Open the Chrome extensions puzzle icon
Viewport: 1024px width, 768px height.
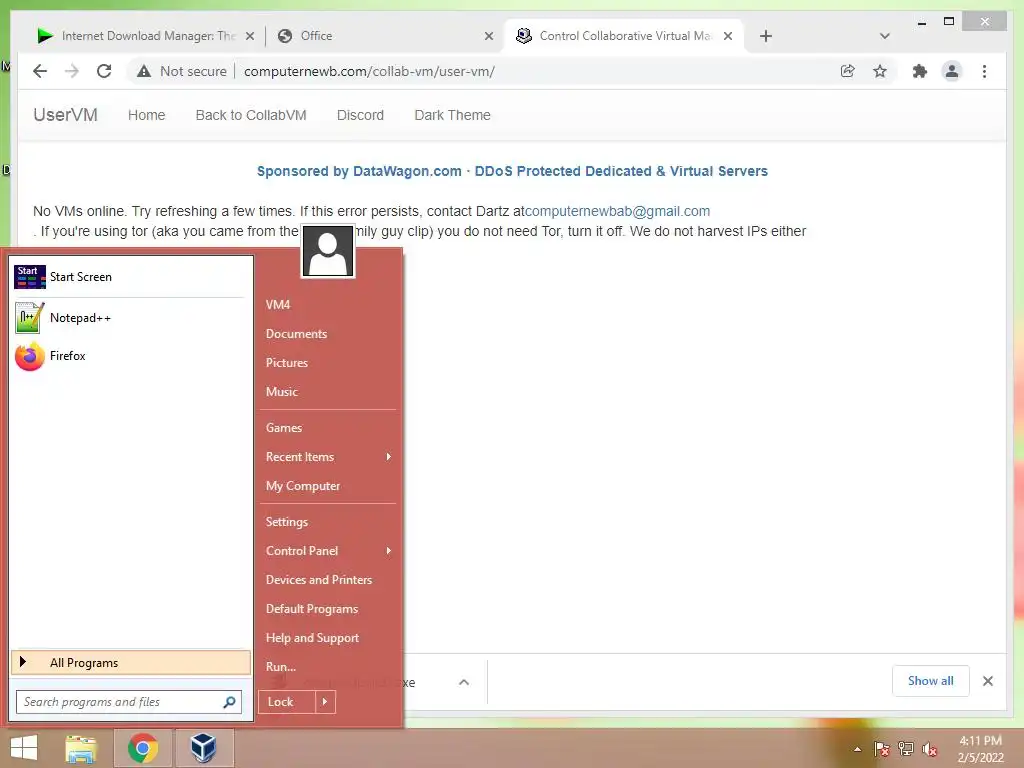pos(920,71)
